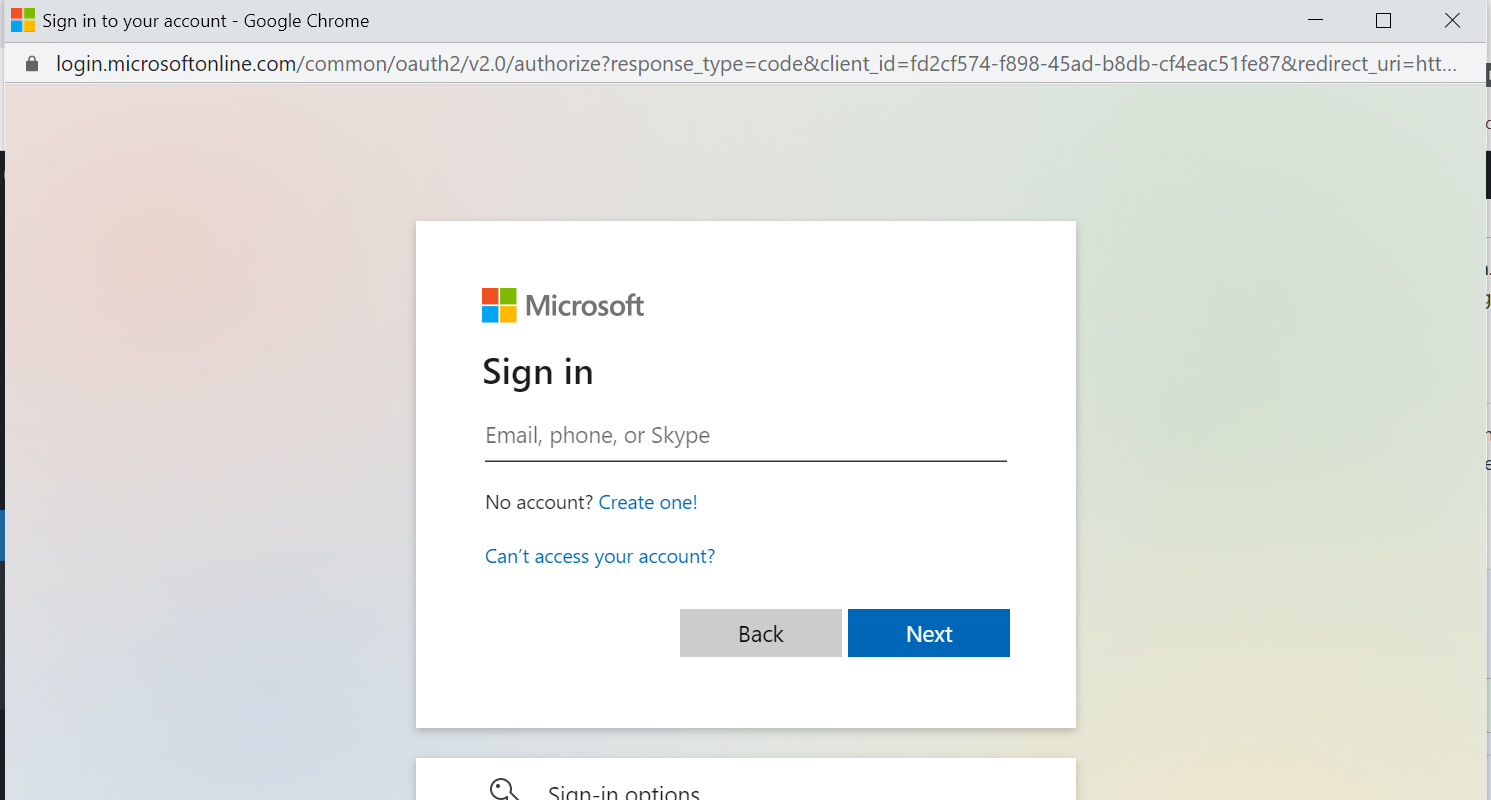1491x800 pixels.
Task: Maximize the sign-in popup window
Action: click(x=1383, y=21)
